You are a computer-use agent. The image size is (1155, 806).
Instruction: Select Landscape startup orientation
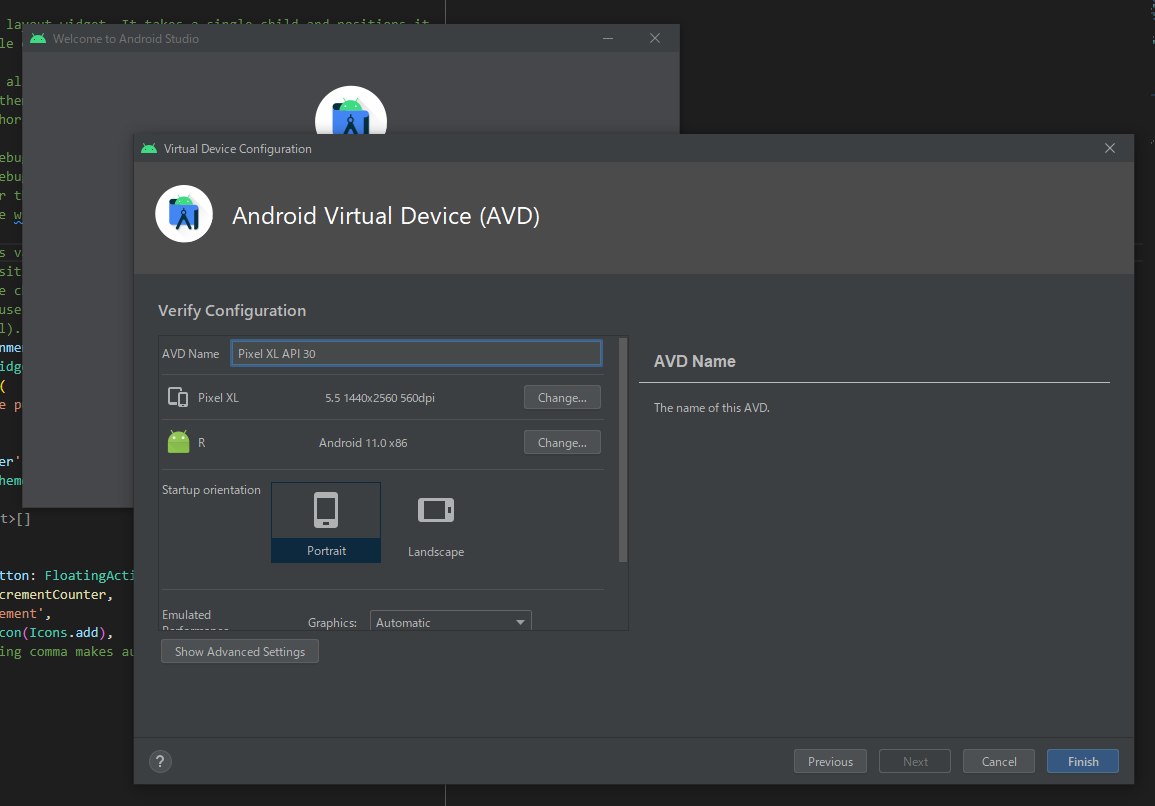pyautogui.click(x=436, y=522)
